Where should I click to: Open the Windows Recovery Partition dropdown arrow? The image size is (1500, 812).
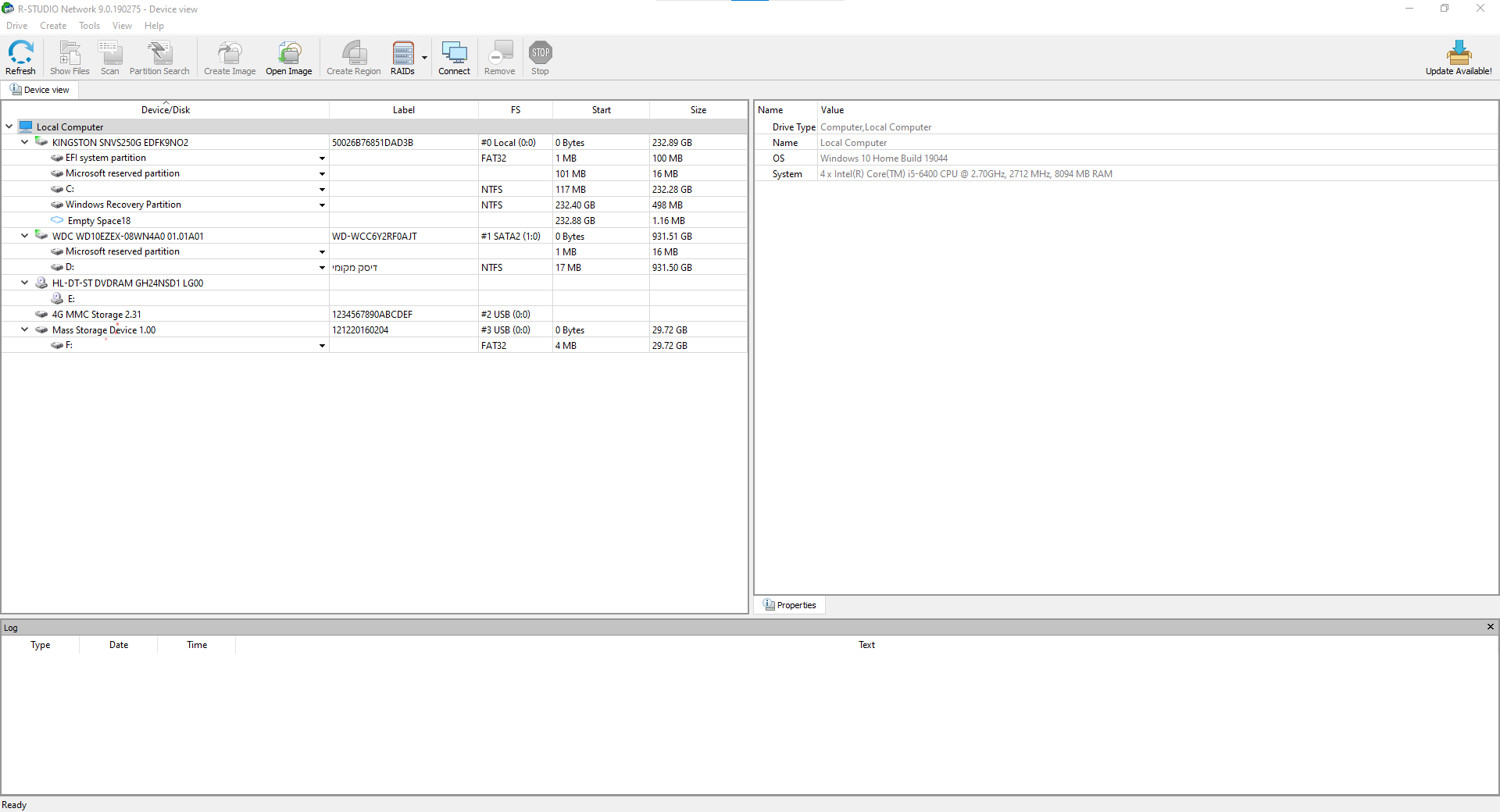pyautogui.click(x=322, y=205)
